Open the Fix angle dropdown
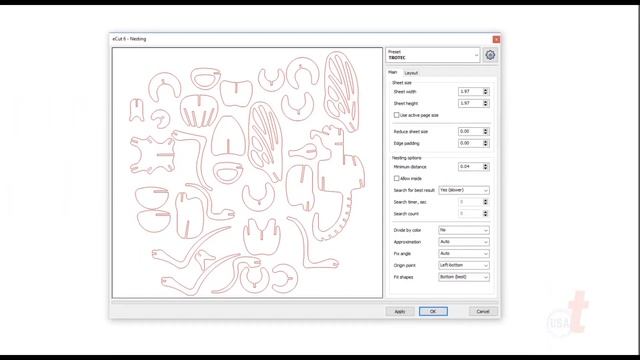The height and width of the screenshot is (360, 640). pos(464,253)
